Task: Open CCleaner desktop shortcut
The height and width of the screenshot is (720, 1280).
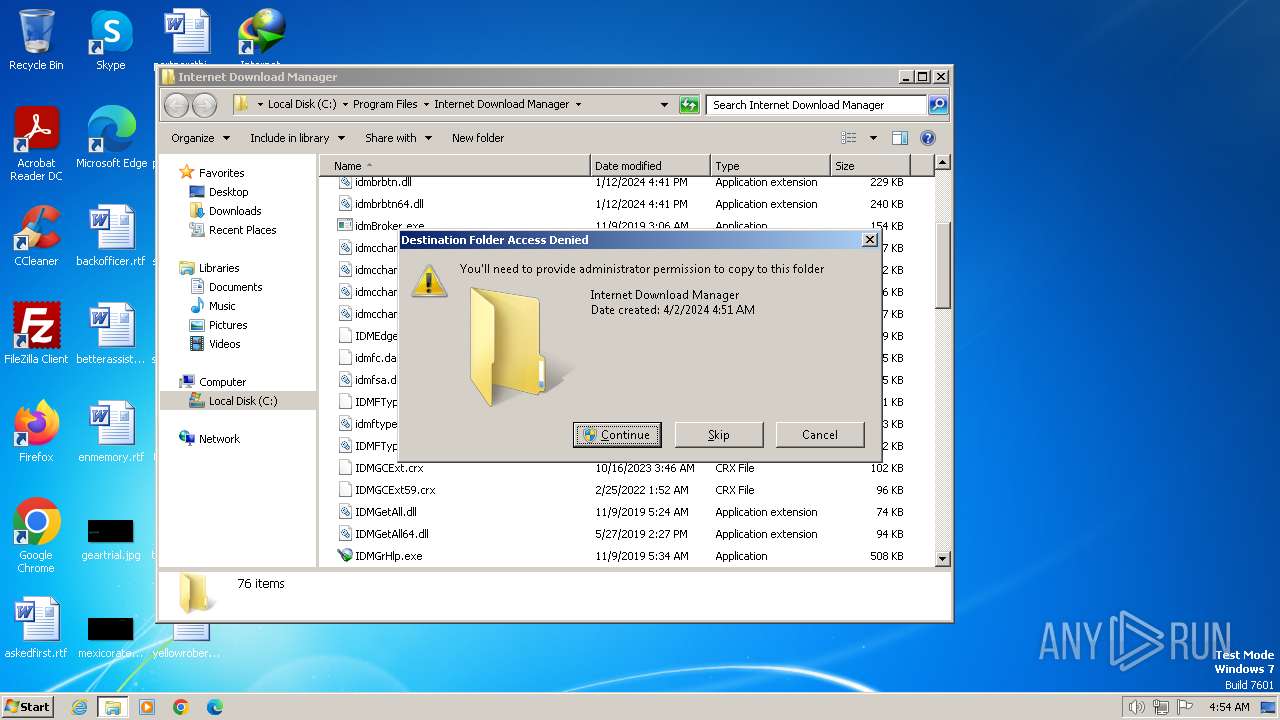Action: pos(36,236)
